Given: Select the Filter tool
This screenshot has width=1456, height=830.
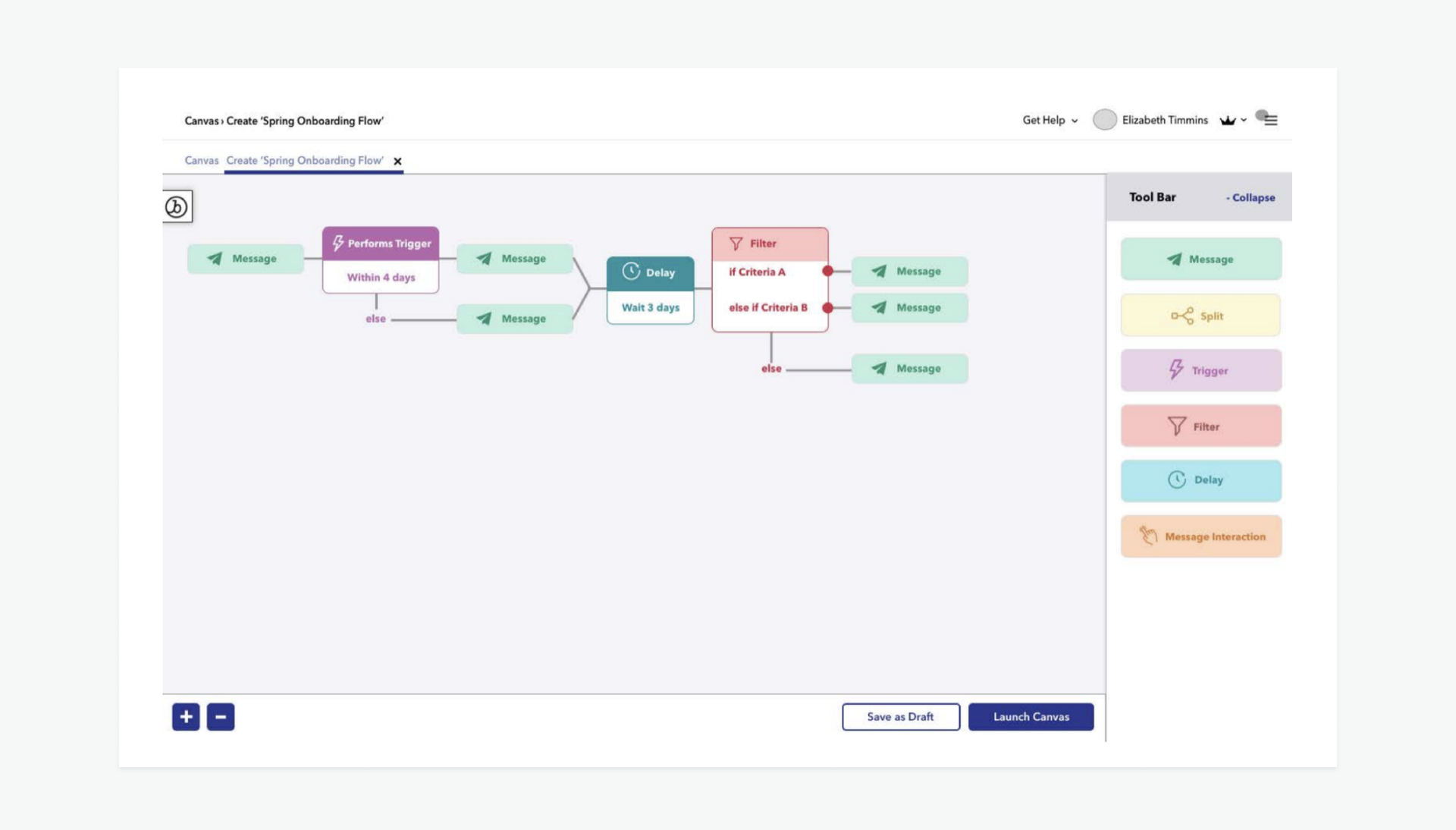Looking at the screenshot, I should point(1200,426).
